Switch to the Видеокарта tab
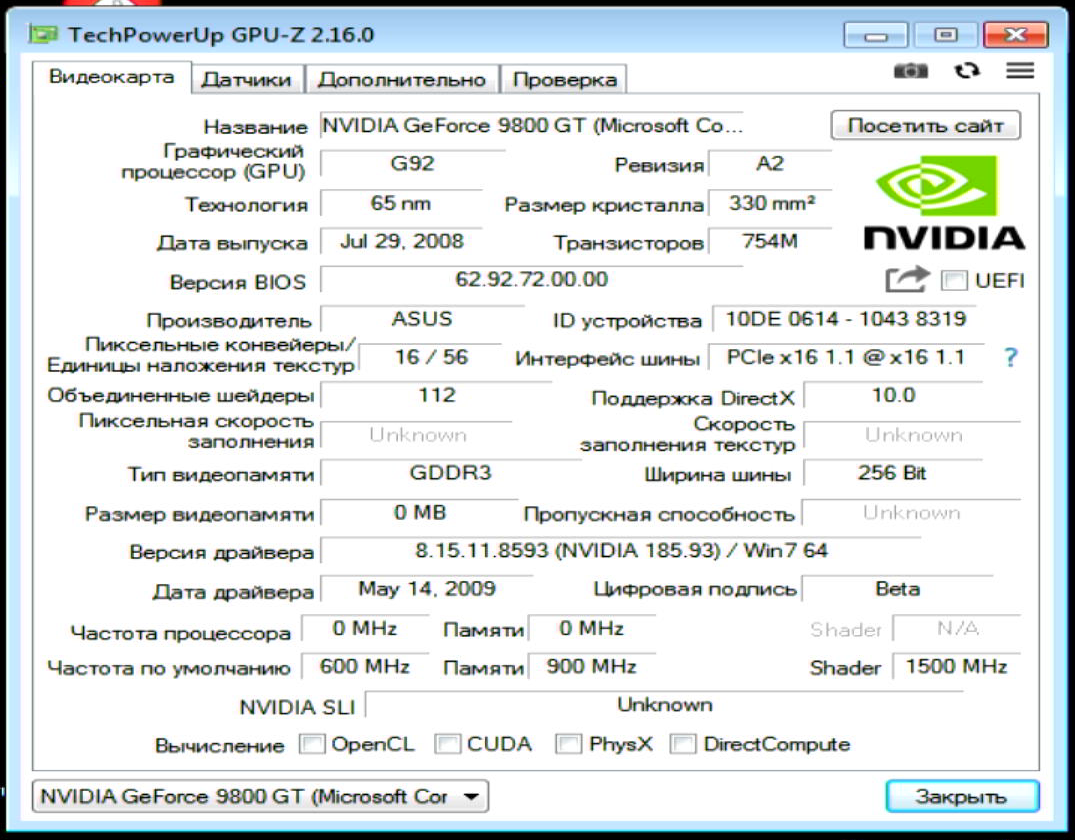Image resolution: width=1075 pixels, height=840 pixels. (x=112, y=76)
